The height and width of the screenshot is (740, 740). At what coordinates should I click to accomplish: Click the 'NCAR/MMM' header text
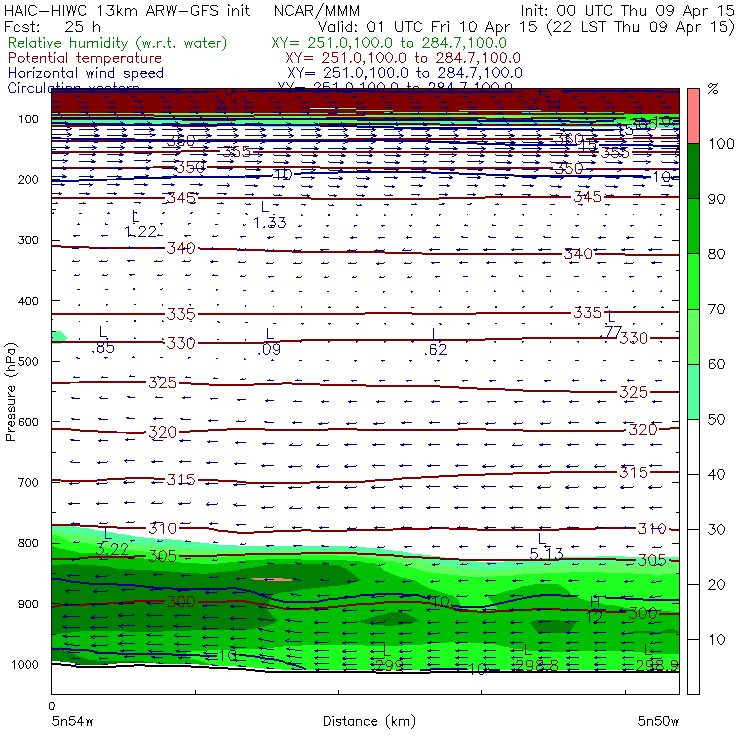(x=317, y=11)
